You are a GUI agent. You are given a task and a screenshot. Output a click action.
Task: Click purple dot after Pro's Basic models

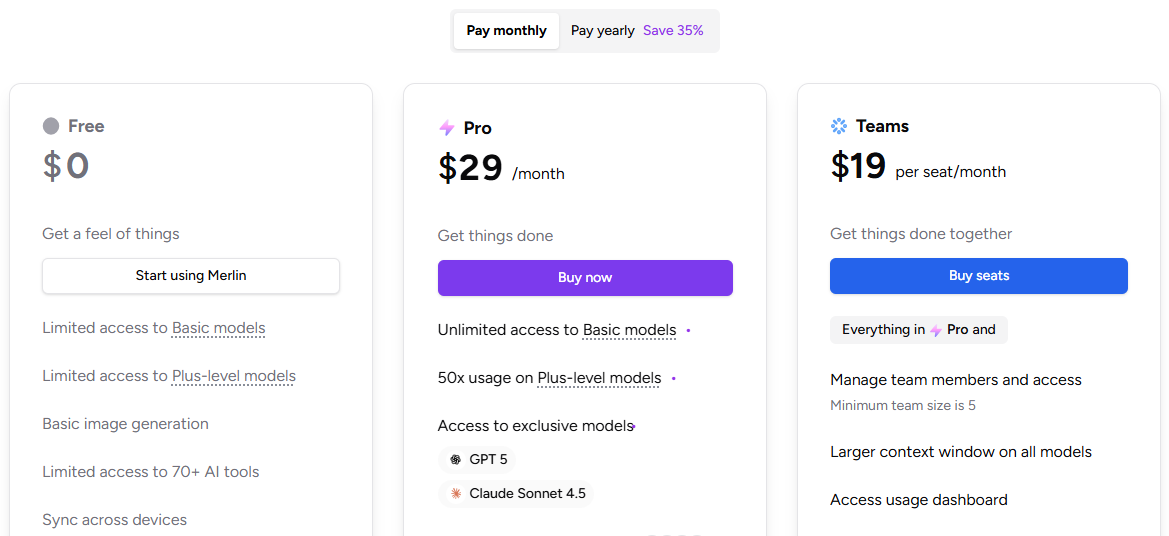(688, 330)
